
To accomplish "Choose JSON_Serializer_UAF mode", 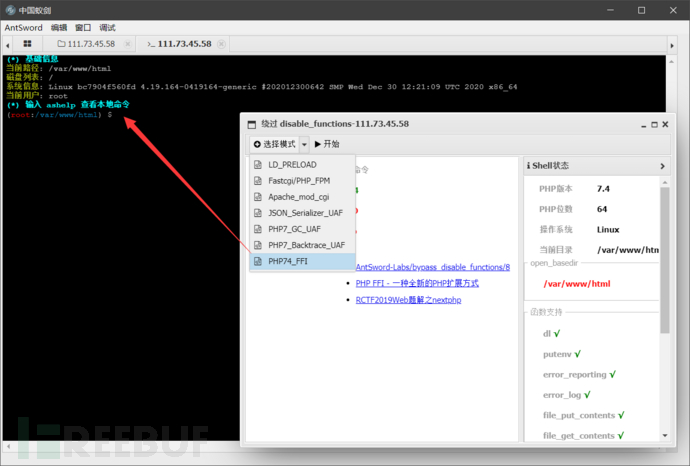I will (x=302, y=213).
